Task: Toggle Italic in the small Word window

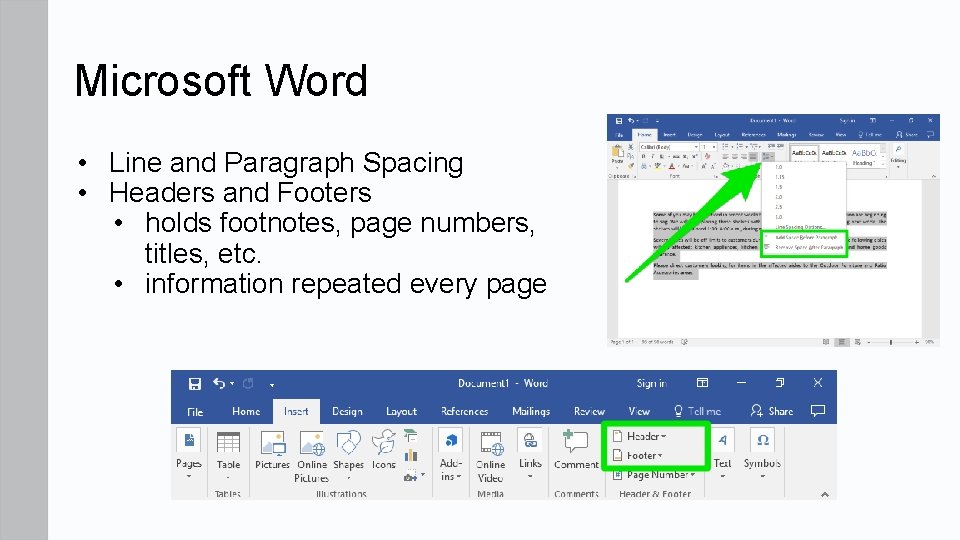Action: pos(651,157)
